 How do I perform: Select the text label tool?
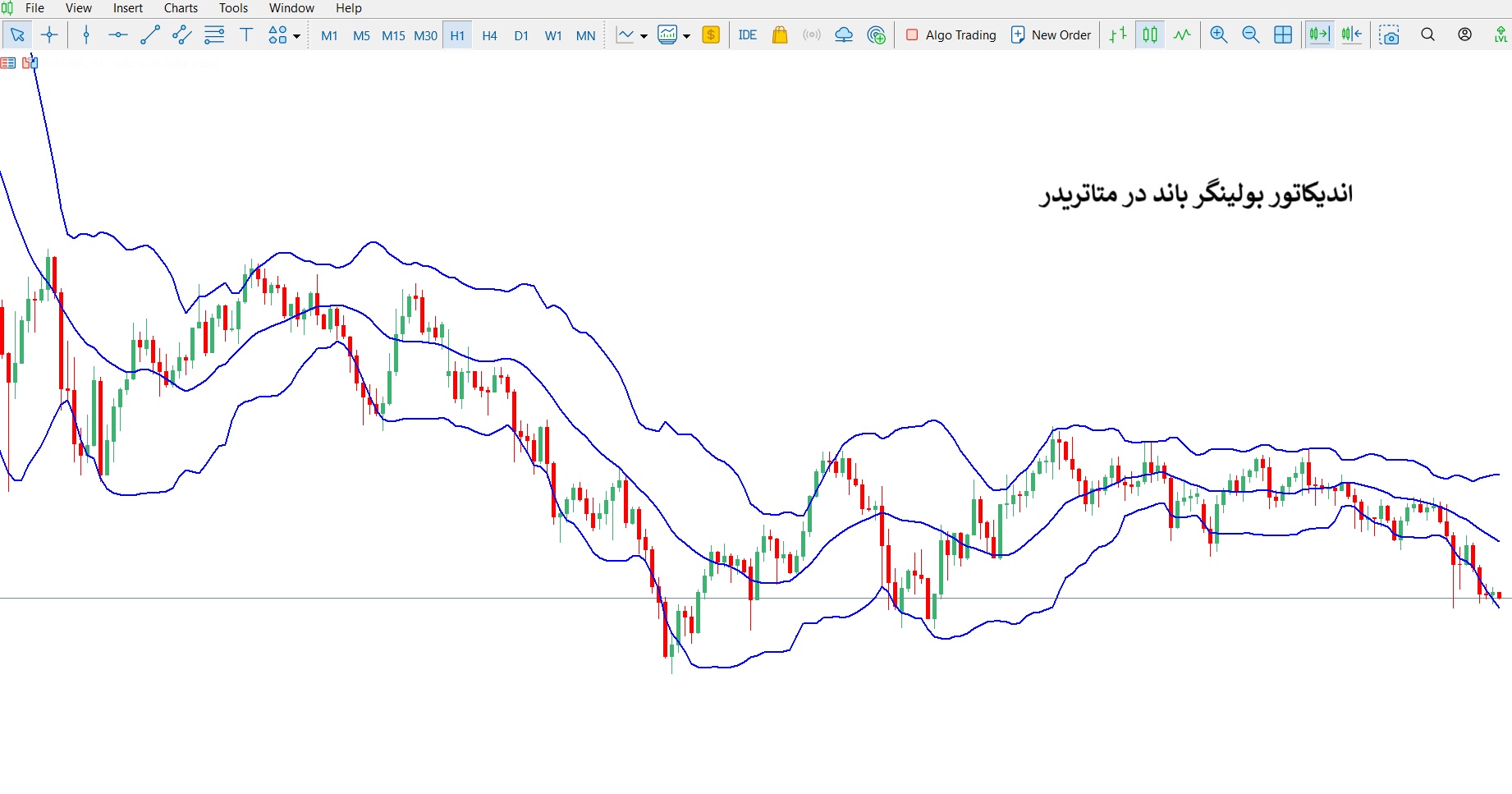246,35
